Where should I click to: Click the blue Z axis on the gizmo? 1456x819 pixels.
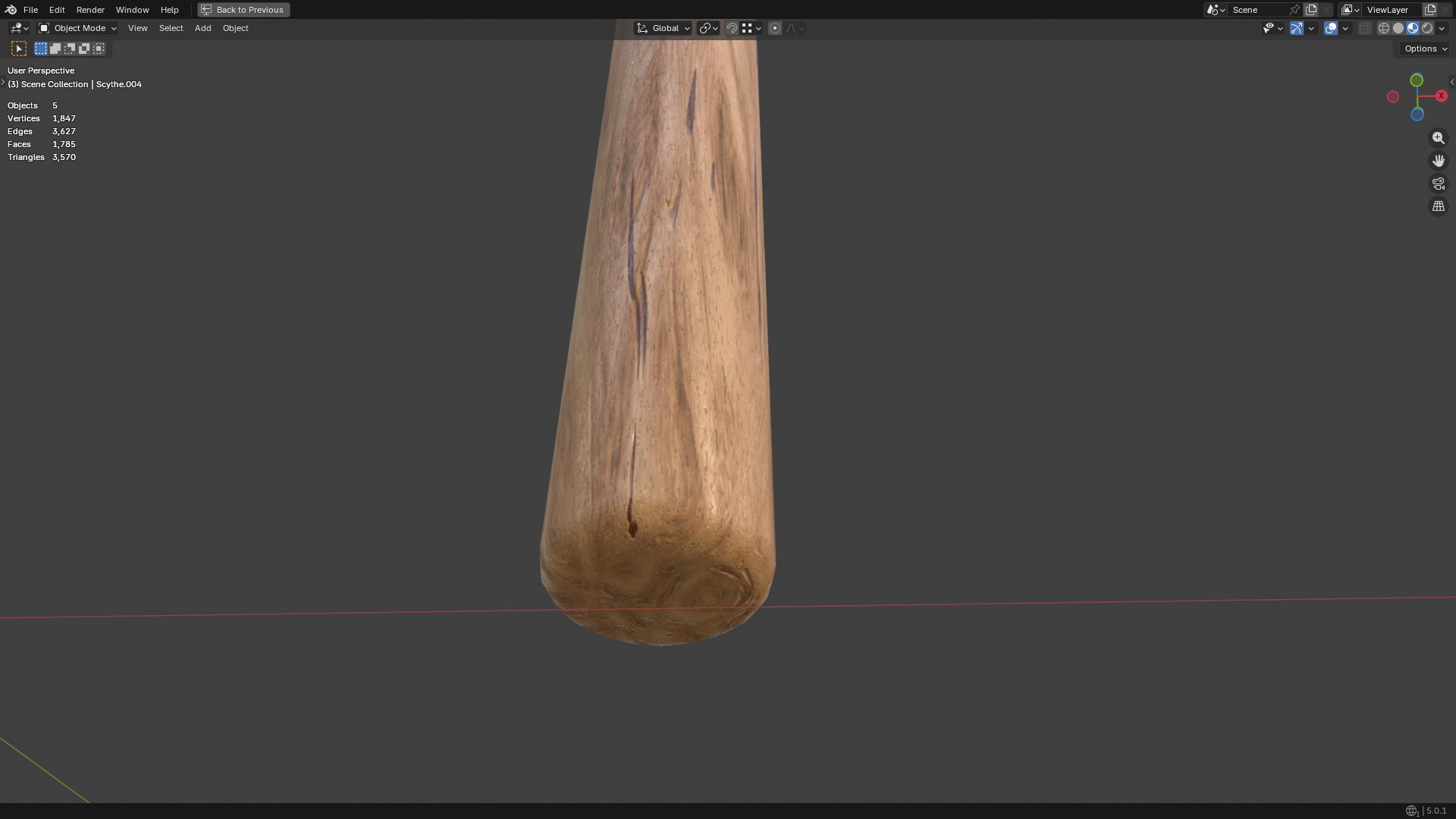[x=1417, y=115]
